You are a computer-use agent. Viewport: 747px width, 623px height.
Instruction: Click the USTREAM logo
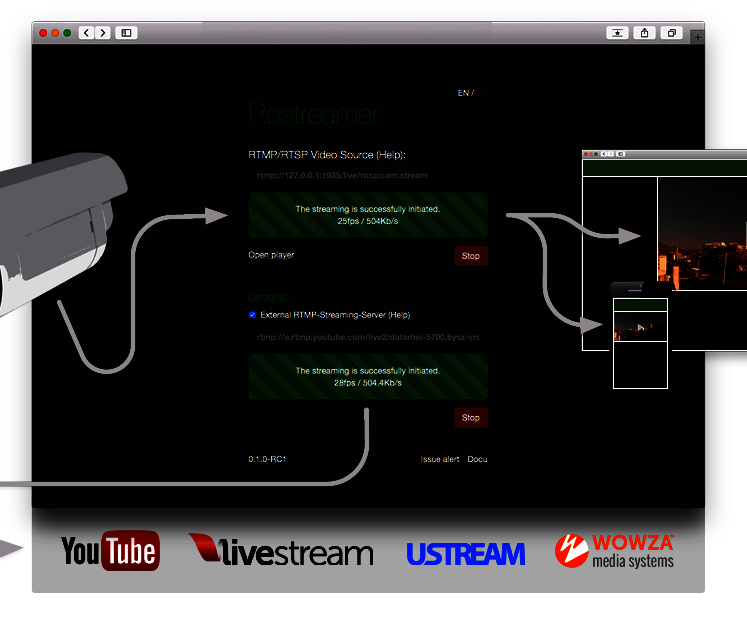(466, 554)
